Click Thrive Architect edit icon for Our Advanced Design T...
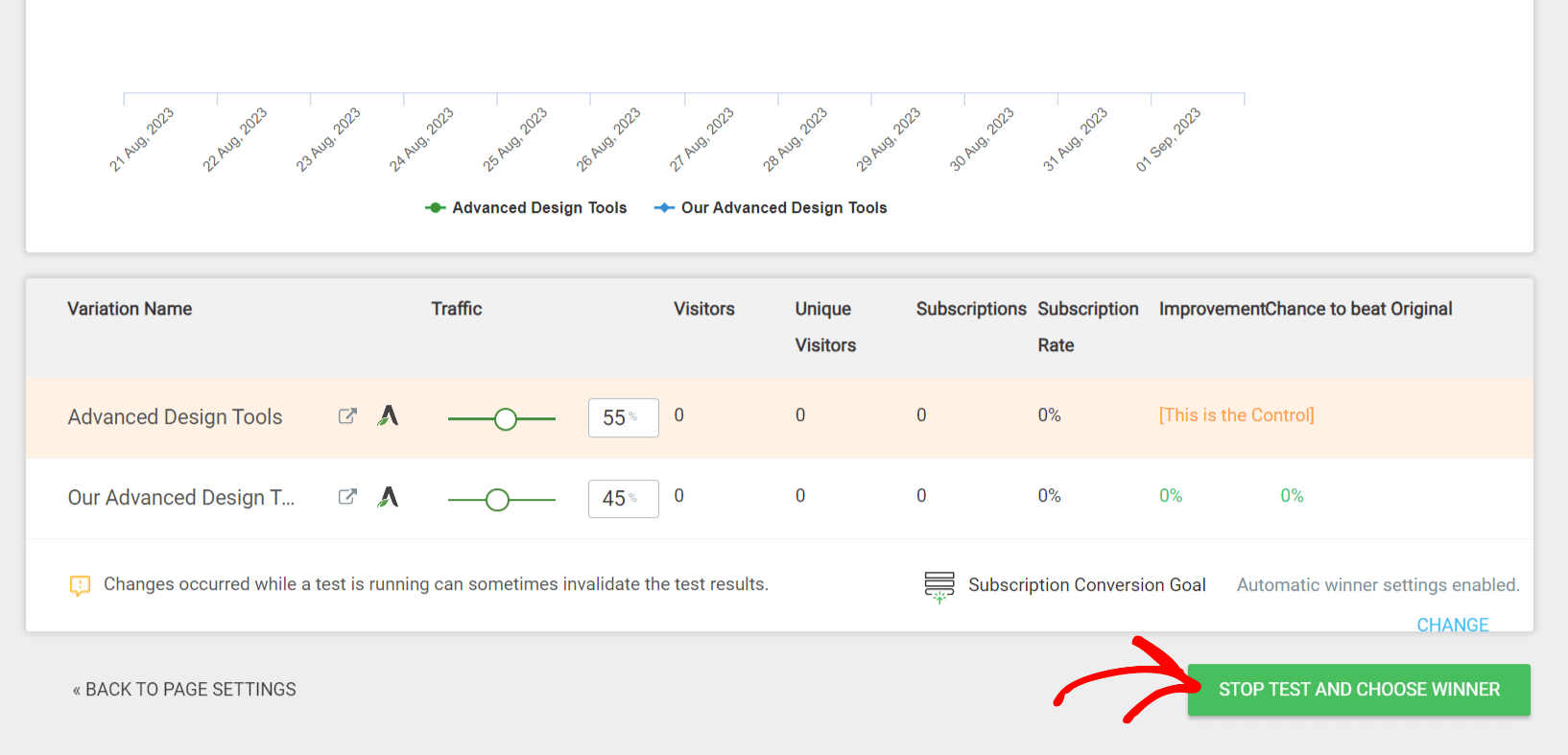Screen dimensions: 1568x755 pos(388,497)
